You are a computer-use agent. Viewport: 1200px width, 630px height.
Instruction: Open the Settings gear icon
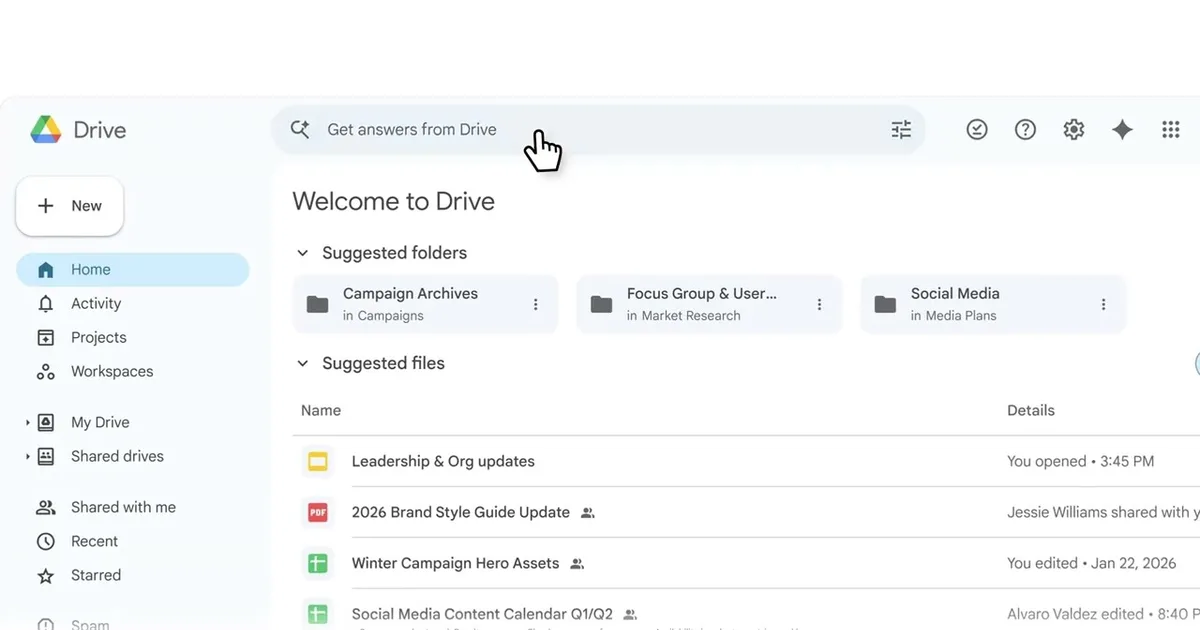click(1074, 129)
